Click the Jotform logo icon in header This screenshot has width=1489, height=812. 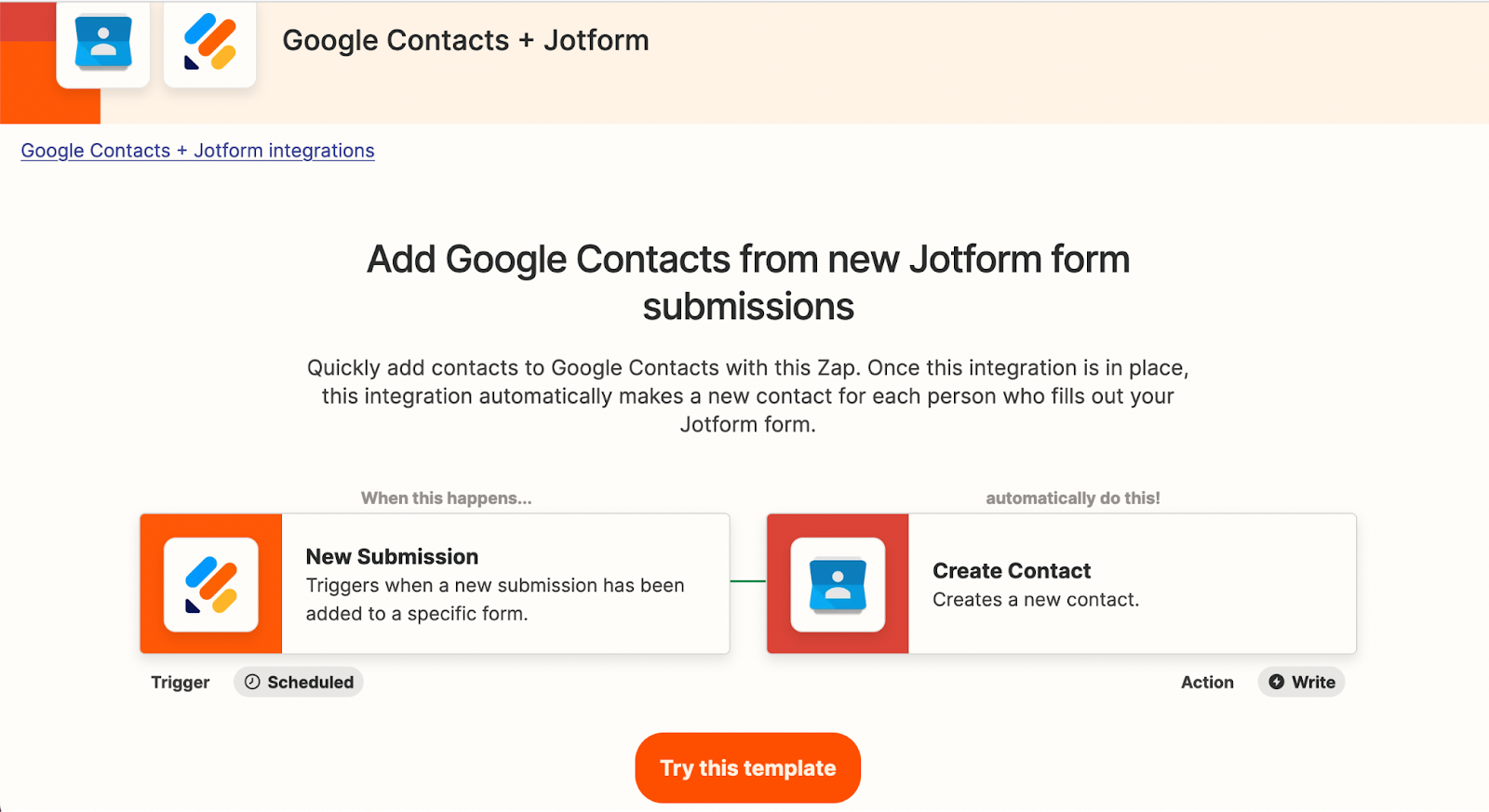pyautogui.click(x=210, y=43)
